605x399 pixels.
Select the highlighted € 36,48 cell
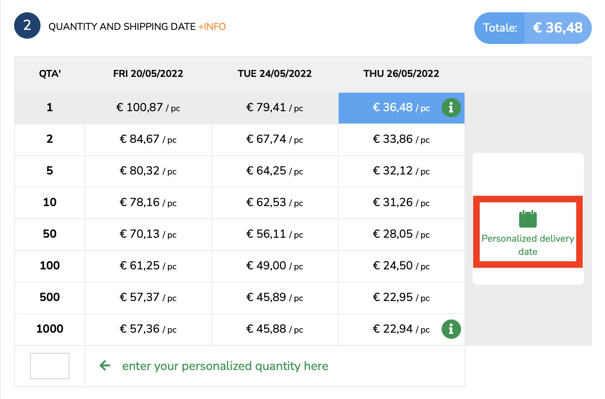point(401,108)
